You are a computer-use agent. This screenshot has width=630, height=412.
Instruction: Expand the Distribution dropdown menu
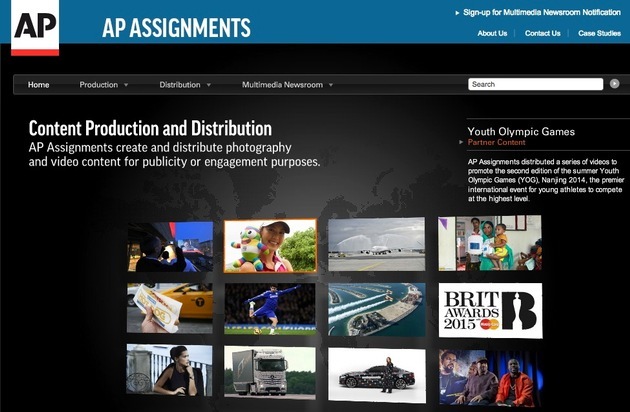[x=185, y=85]
